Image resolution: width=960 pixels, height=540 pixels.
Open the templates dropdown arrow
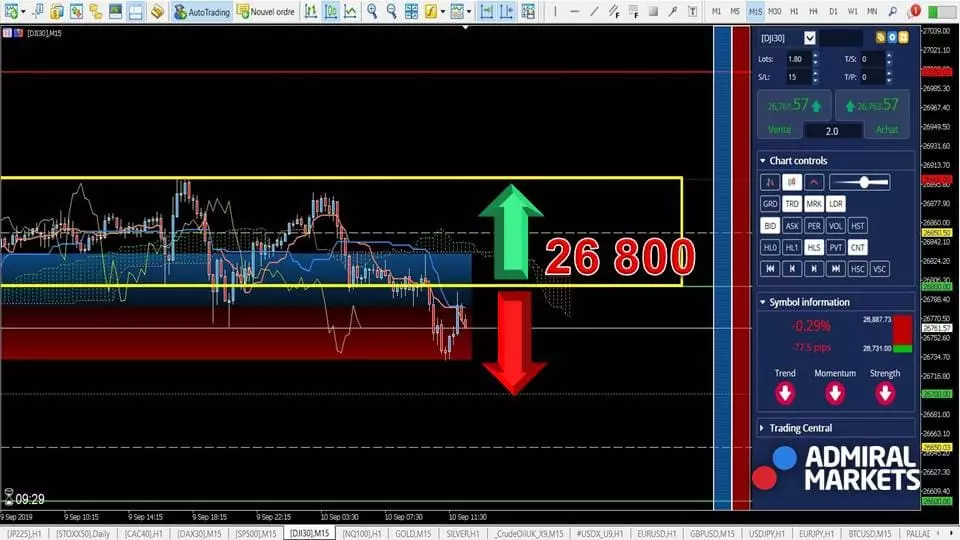[469, 12]
